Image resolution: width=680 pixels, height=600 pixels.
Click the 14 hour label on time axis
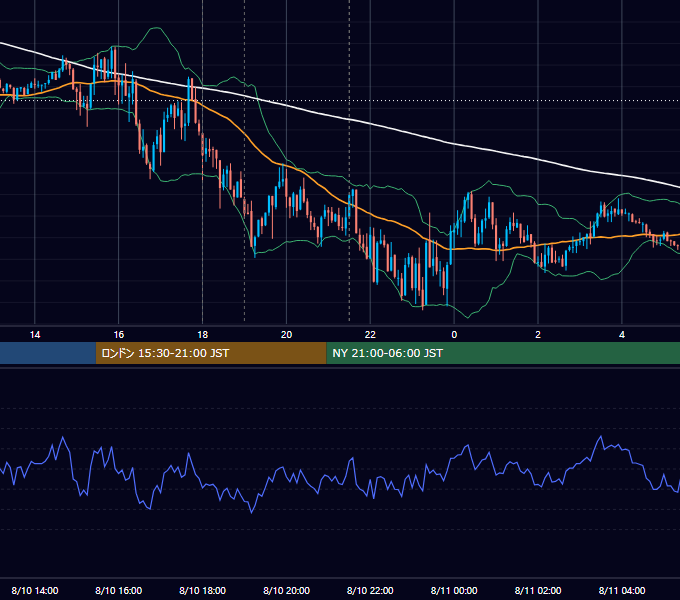(x=35, y=335)
